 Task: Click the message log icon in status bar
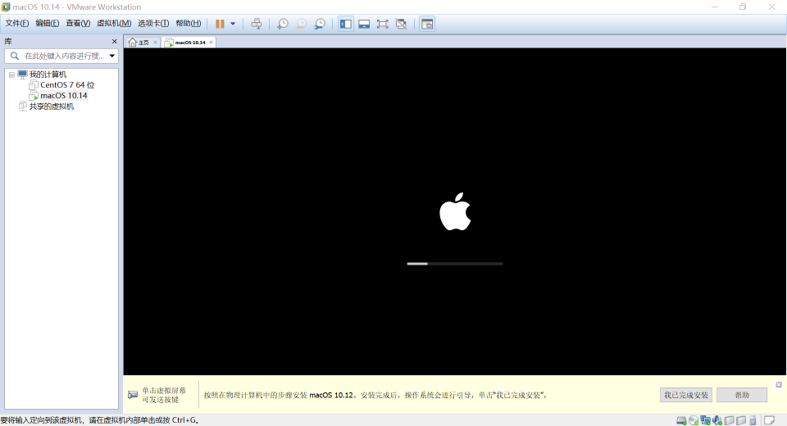[x=769, y=420]
